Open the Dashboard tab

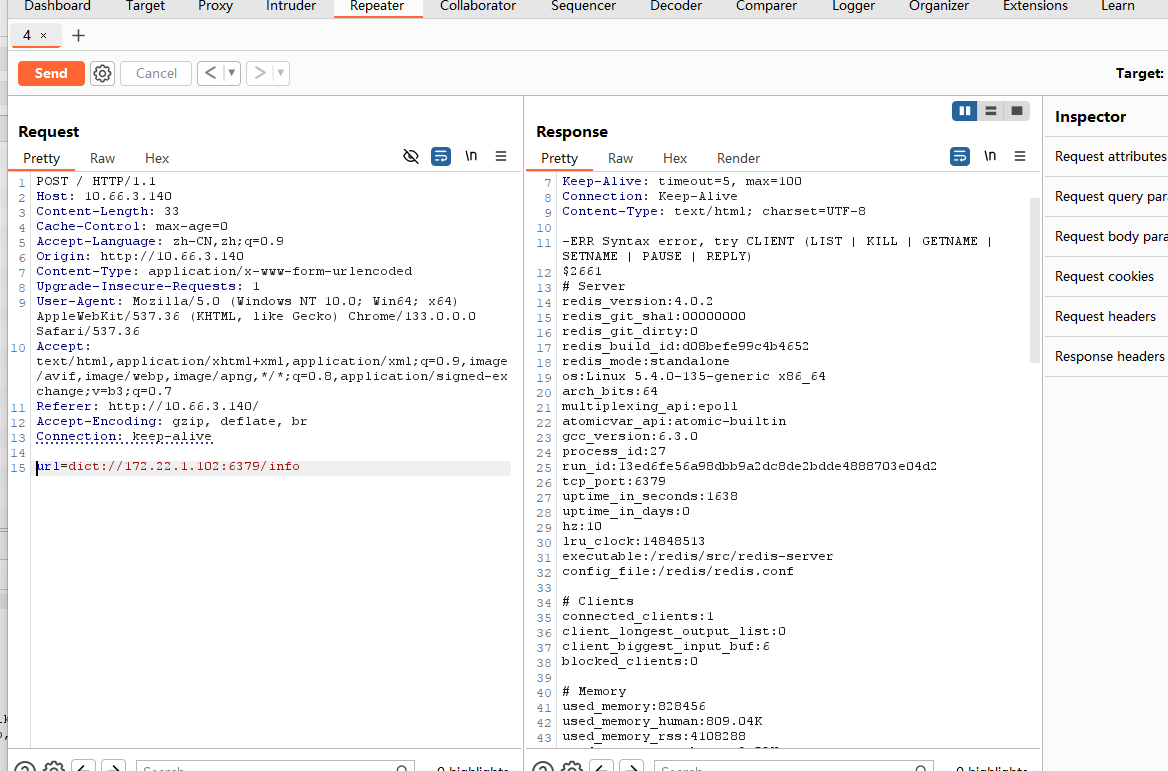[57, 6]
